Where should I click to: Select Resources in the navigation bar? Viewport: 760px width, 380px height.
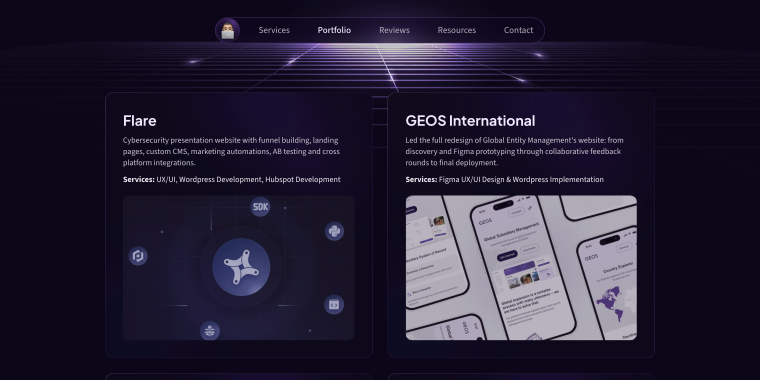[457, 30]
